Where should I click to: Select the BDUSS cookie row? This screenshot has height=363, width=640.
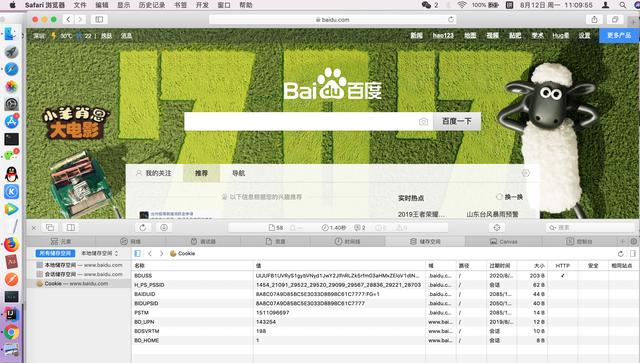(386, 276)
